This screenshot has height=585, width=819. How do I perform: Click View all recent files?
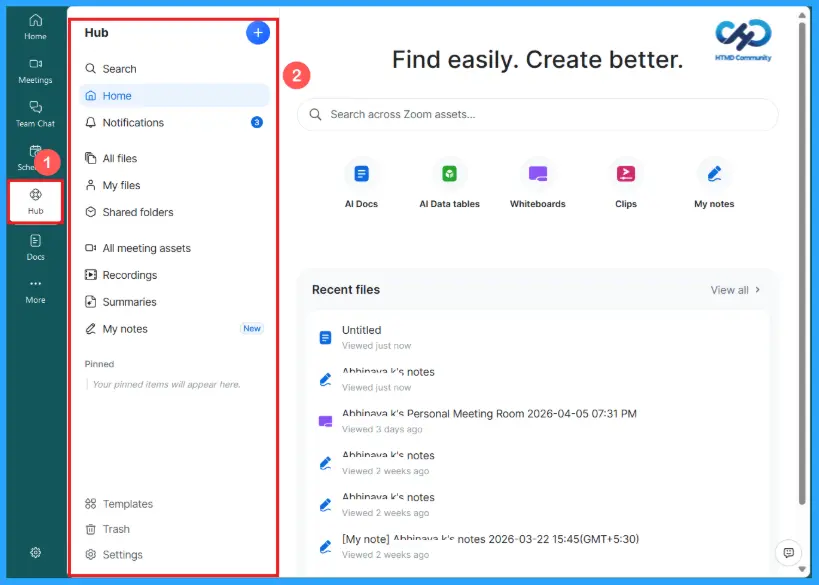click(x=735, y=290)
